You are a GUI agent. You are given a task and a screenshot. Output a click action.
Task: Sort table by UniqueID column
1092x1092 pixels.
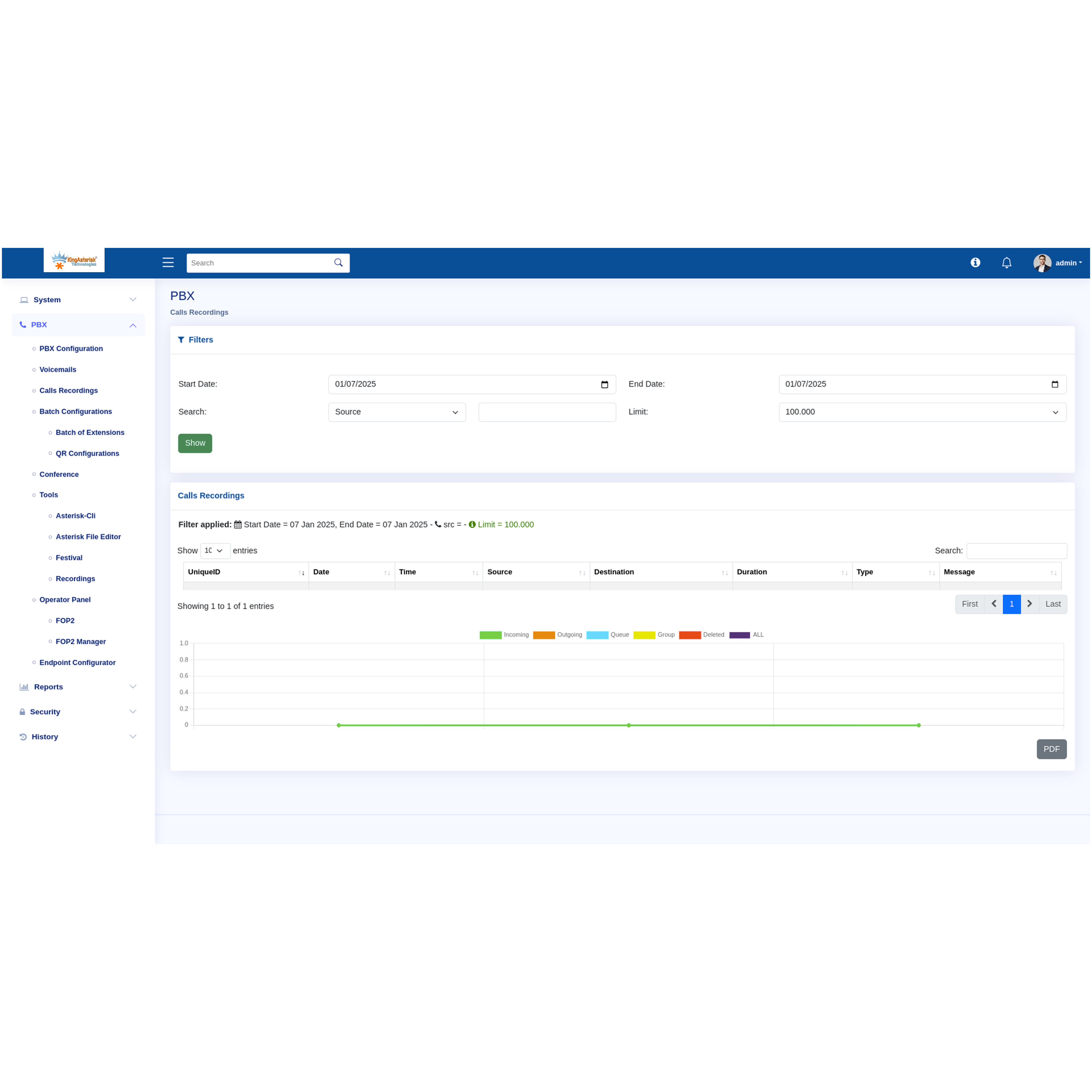246,572
